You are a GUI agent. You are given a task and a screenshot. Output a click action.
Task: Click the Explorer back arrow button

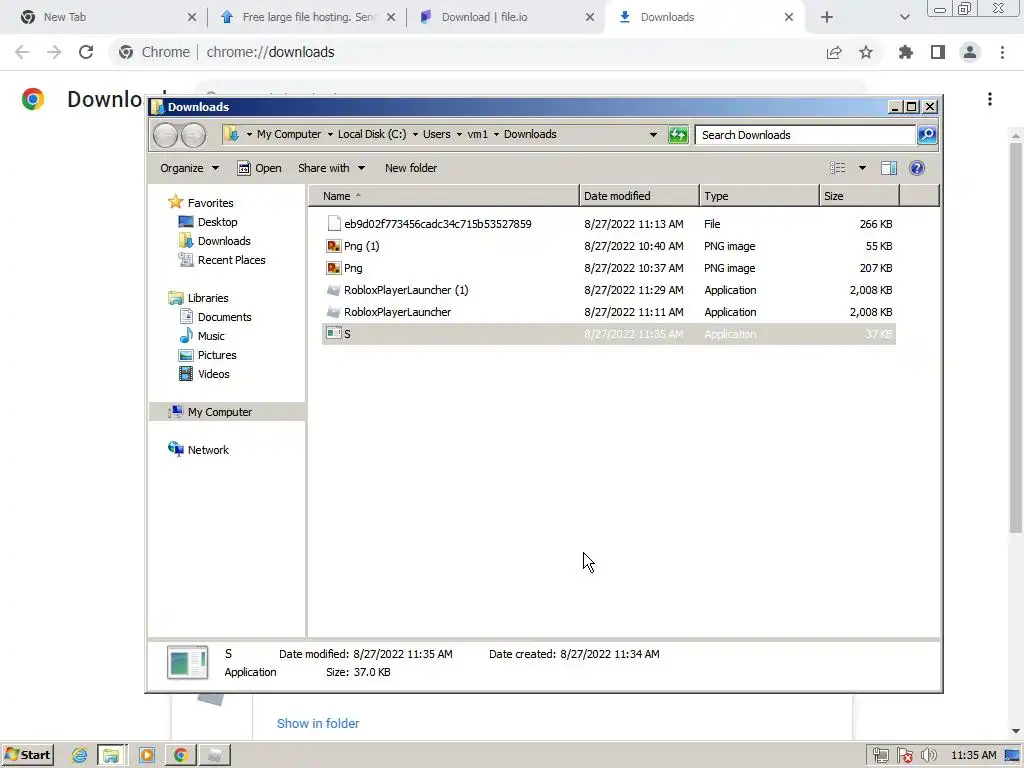[165, 135]
